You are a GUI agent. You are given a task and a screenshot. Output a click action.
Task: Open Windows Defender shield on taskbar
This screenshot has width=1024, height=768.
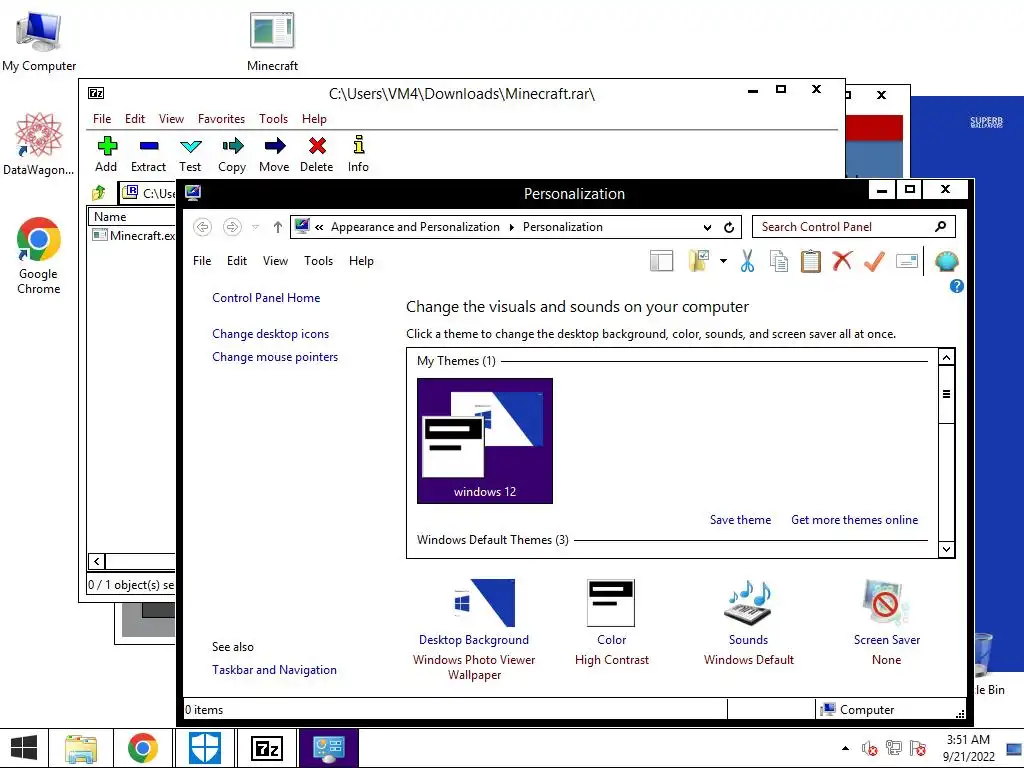click(204, 748)
